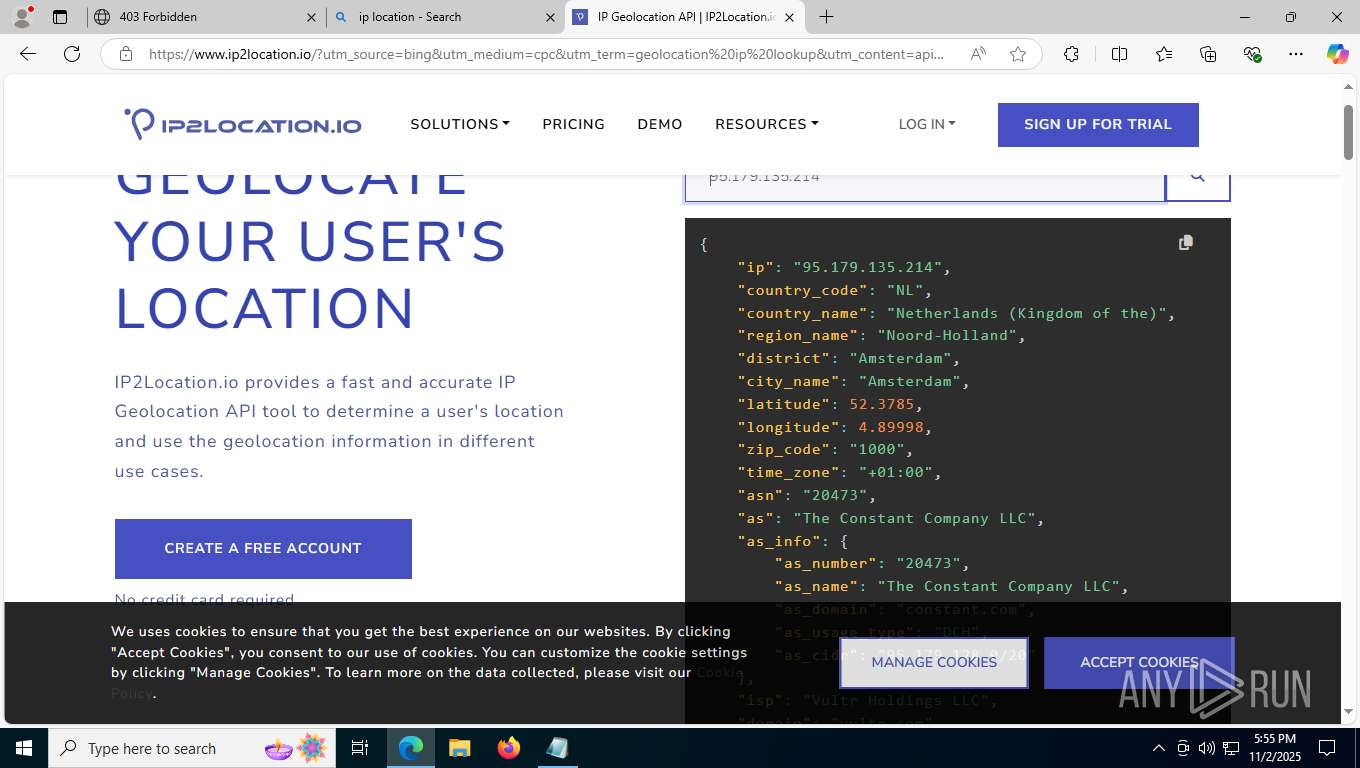Activate Read aloud icon in address bar
1360x768 pixels.
pyautogui.click(x=978, y=54)
